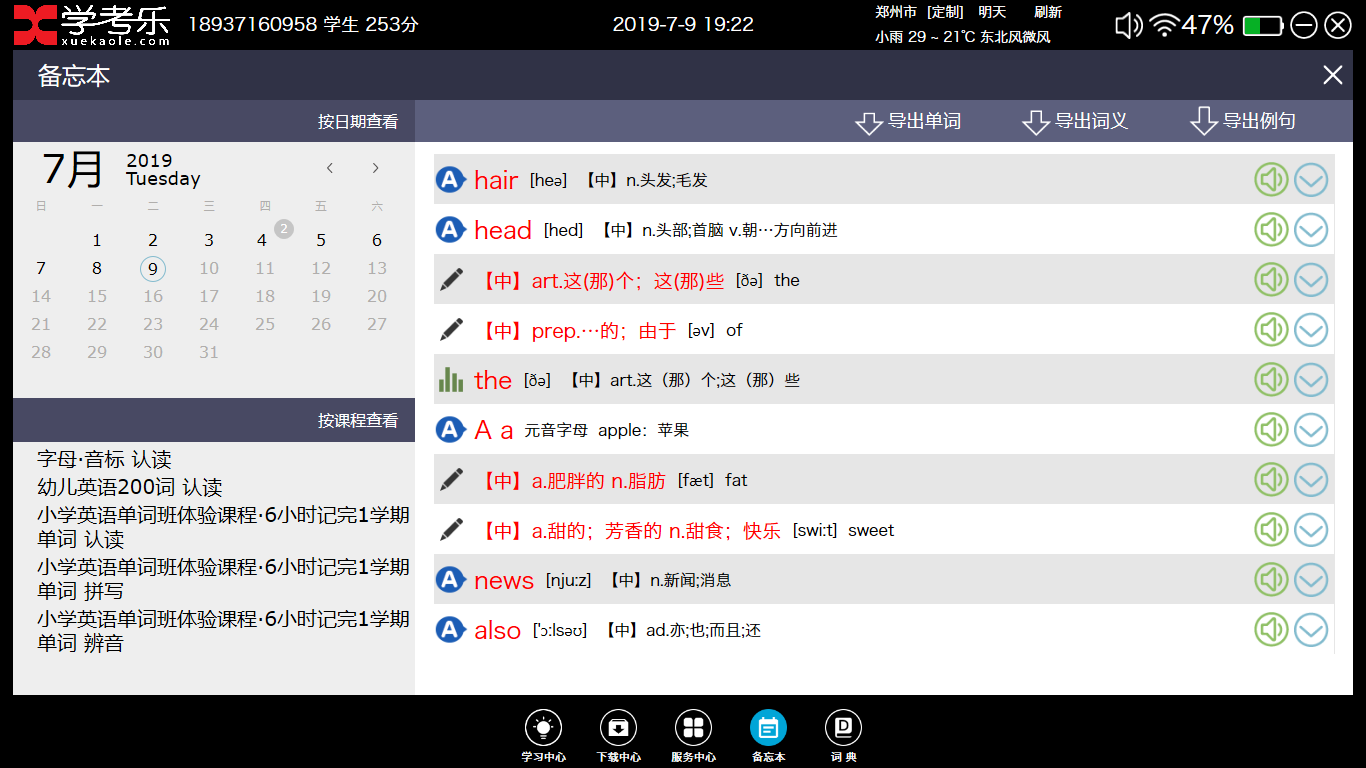Image resolution: width=1366 pixels, height=768 pixels.
Task: Go to next month with right arrow
Action: pos(375,168)
